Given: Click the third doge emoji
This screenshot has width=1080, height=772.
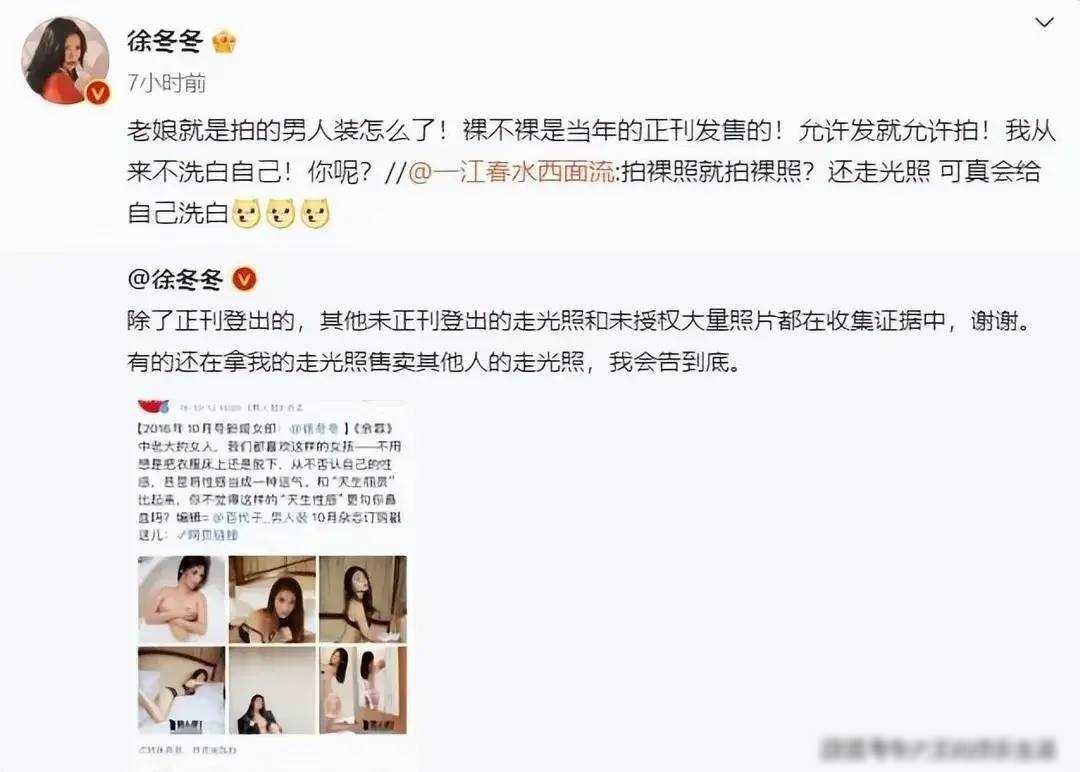Looking at the screenshot, I should pos(315,213).
